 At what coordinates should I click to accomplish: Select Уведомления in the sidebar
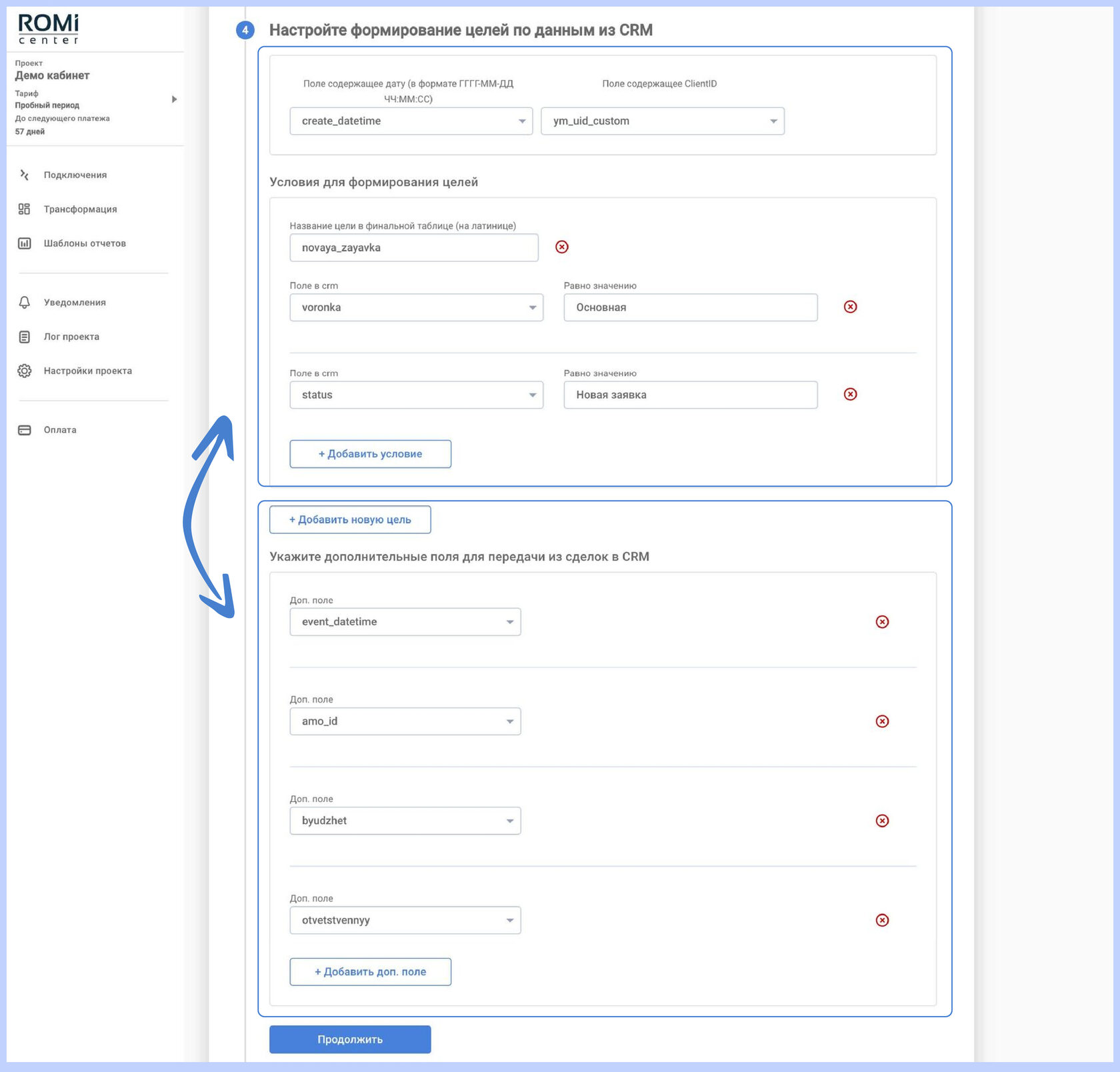click(75, 303)
